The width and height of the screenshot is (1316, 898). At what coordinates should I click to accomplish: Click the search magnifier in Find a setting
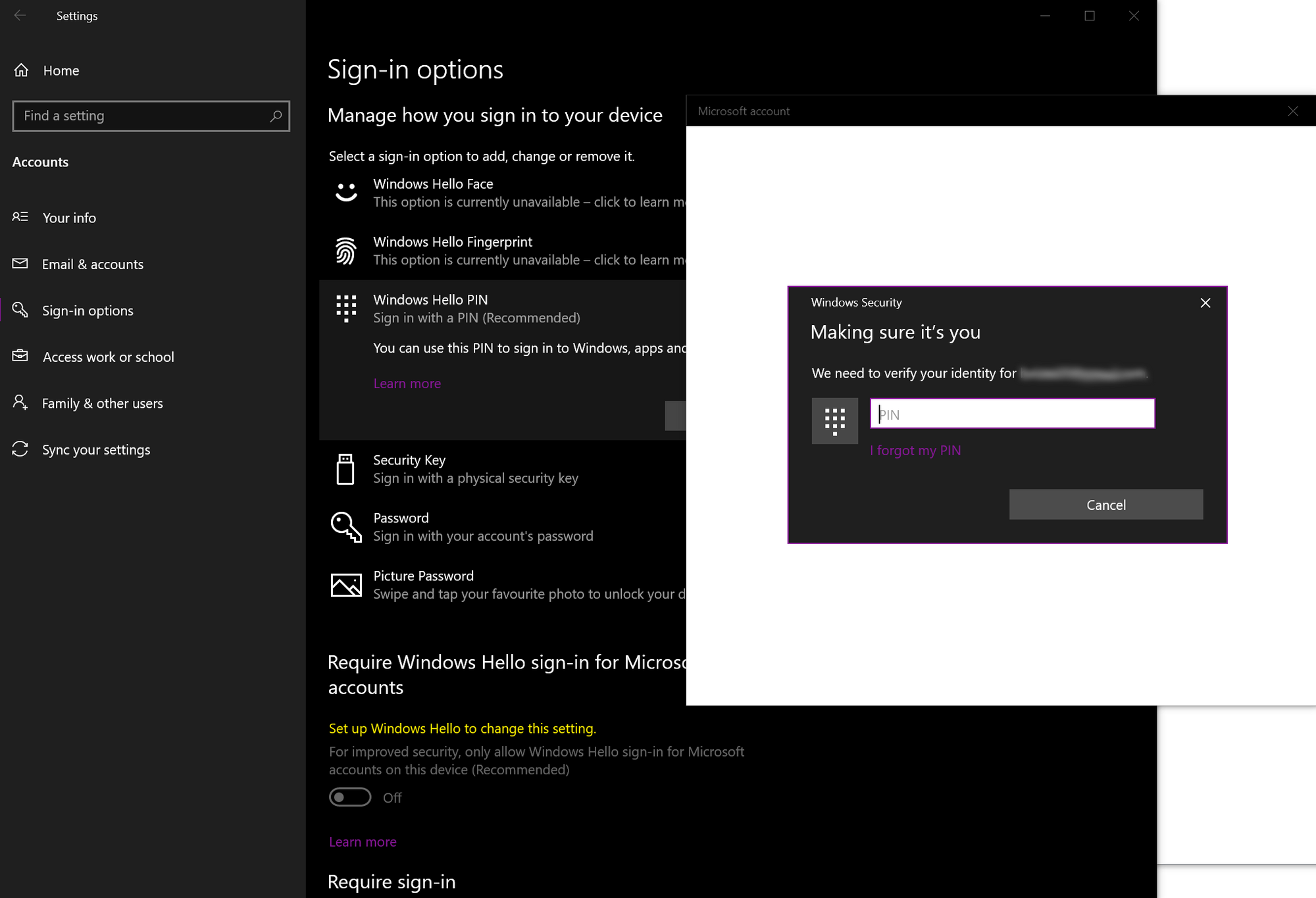(x=276, y=116)
